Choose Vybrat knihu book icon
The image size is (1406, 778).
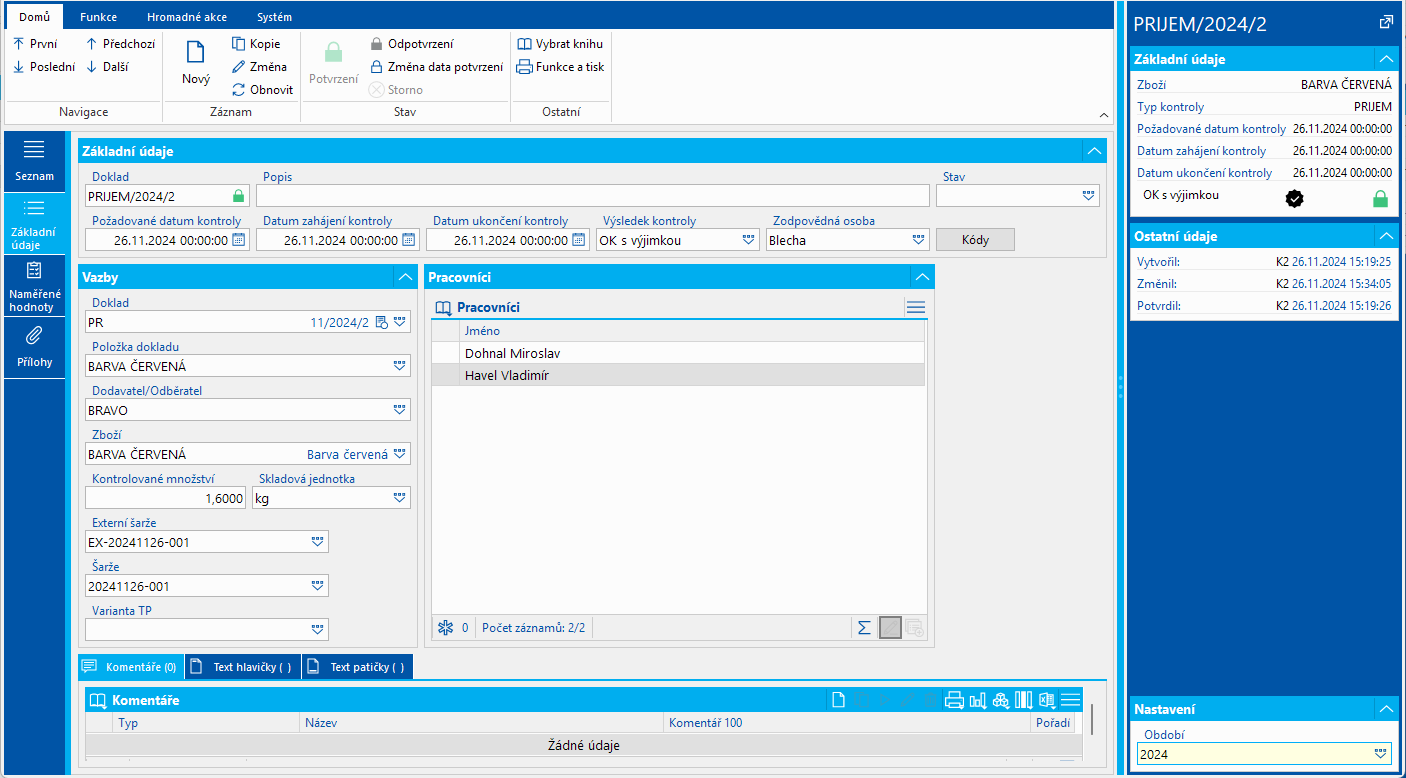coord(560,44)
